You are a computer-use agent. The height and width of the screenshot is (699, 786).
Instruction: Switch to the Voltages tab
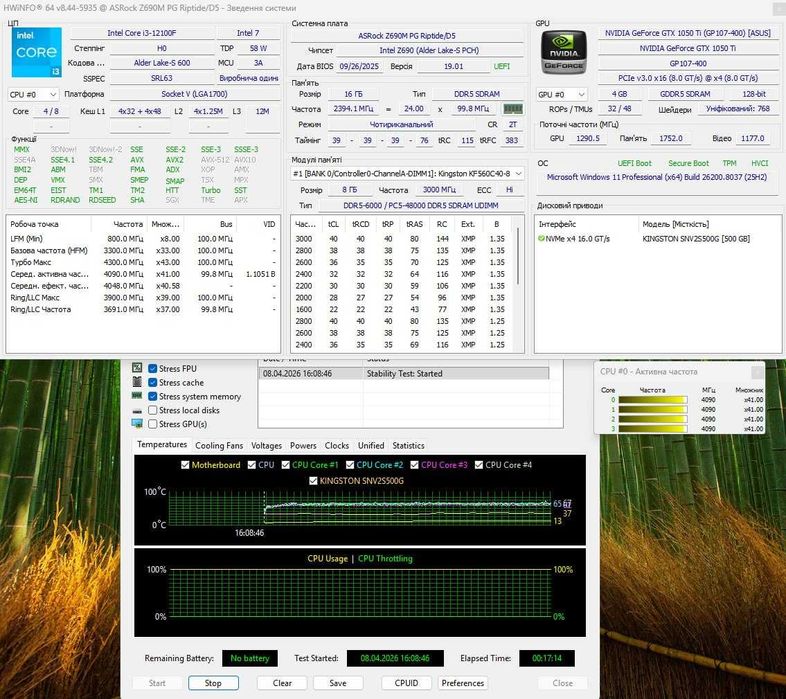[266, 445]
